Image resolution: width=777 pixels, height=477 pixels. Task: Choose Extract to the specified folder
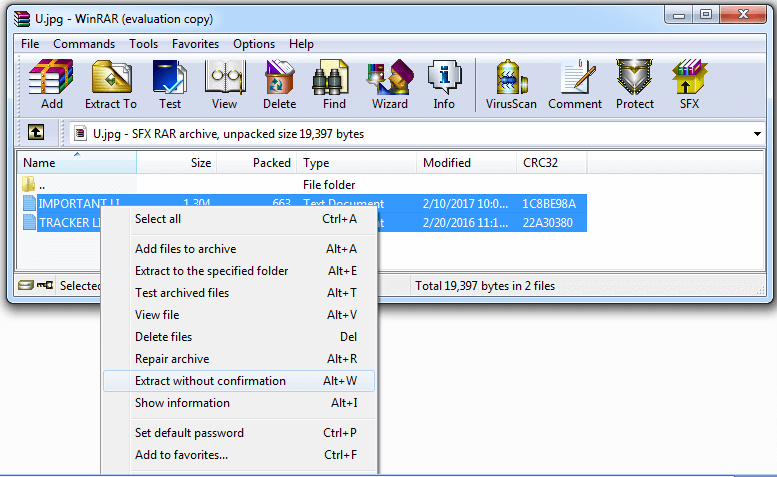(x=239, y=271)
